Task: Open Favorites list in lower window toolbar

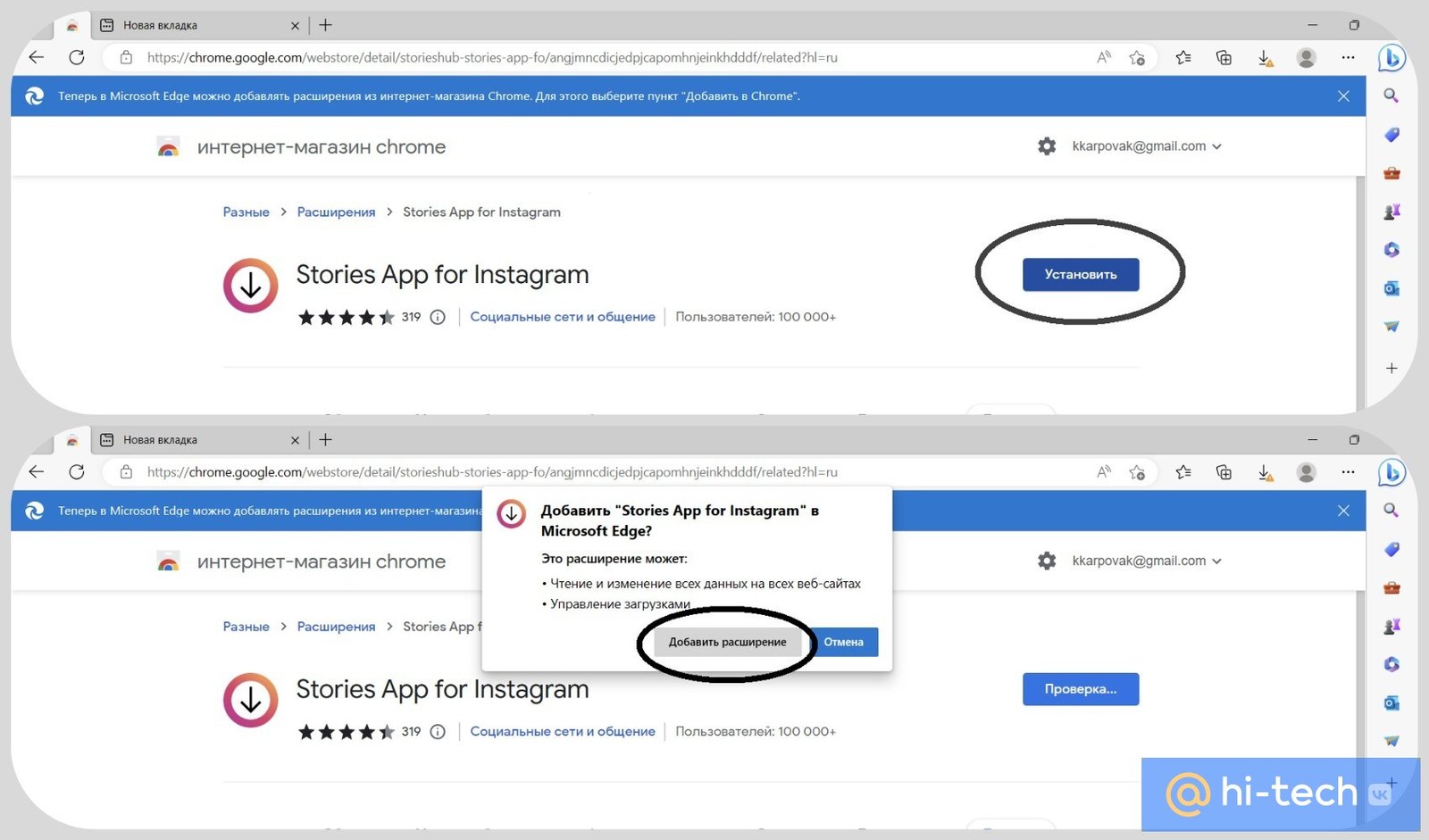Action: pyautogui.click(x=1183, y=471)
